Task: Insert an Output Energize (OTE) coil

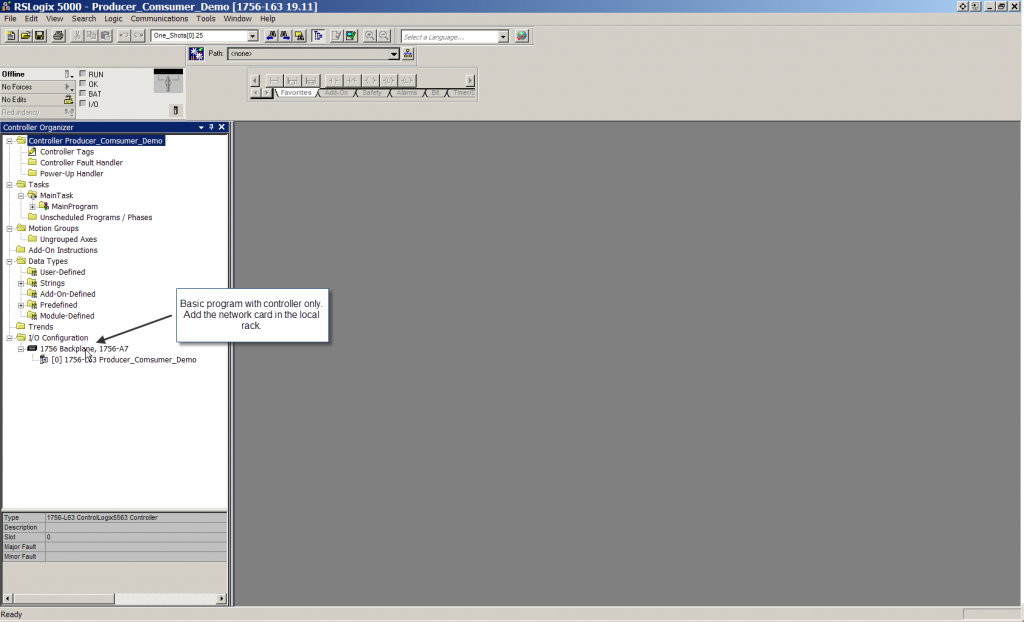Action: click(x=370, y=80)
